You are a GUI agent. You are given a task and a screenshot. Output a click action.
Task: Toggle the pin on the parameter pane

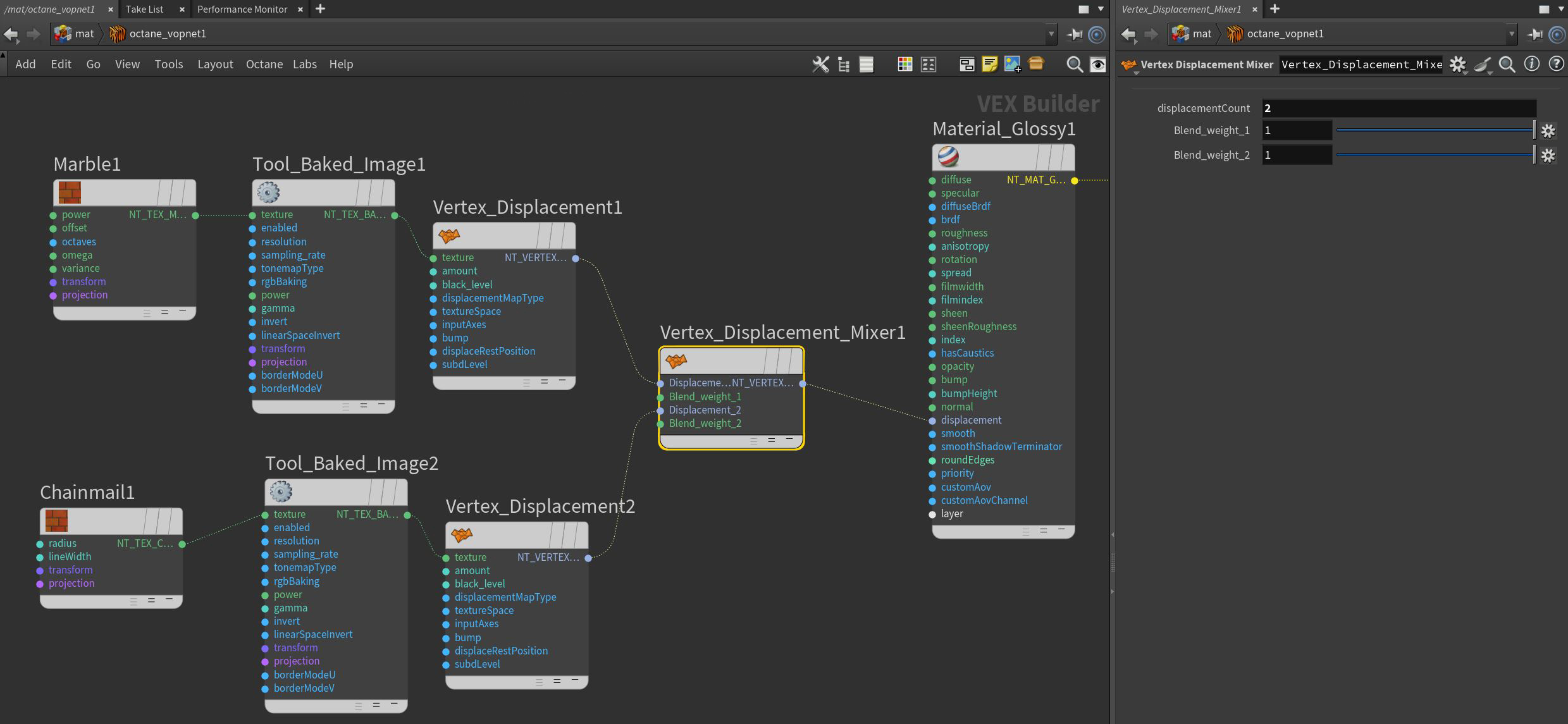coord(1534,34)
